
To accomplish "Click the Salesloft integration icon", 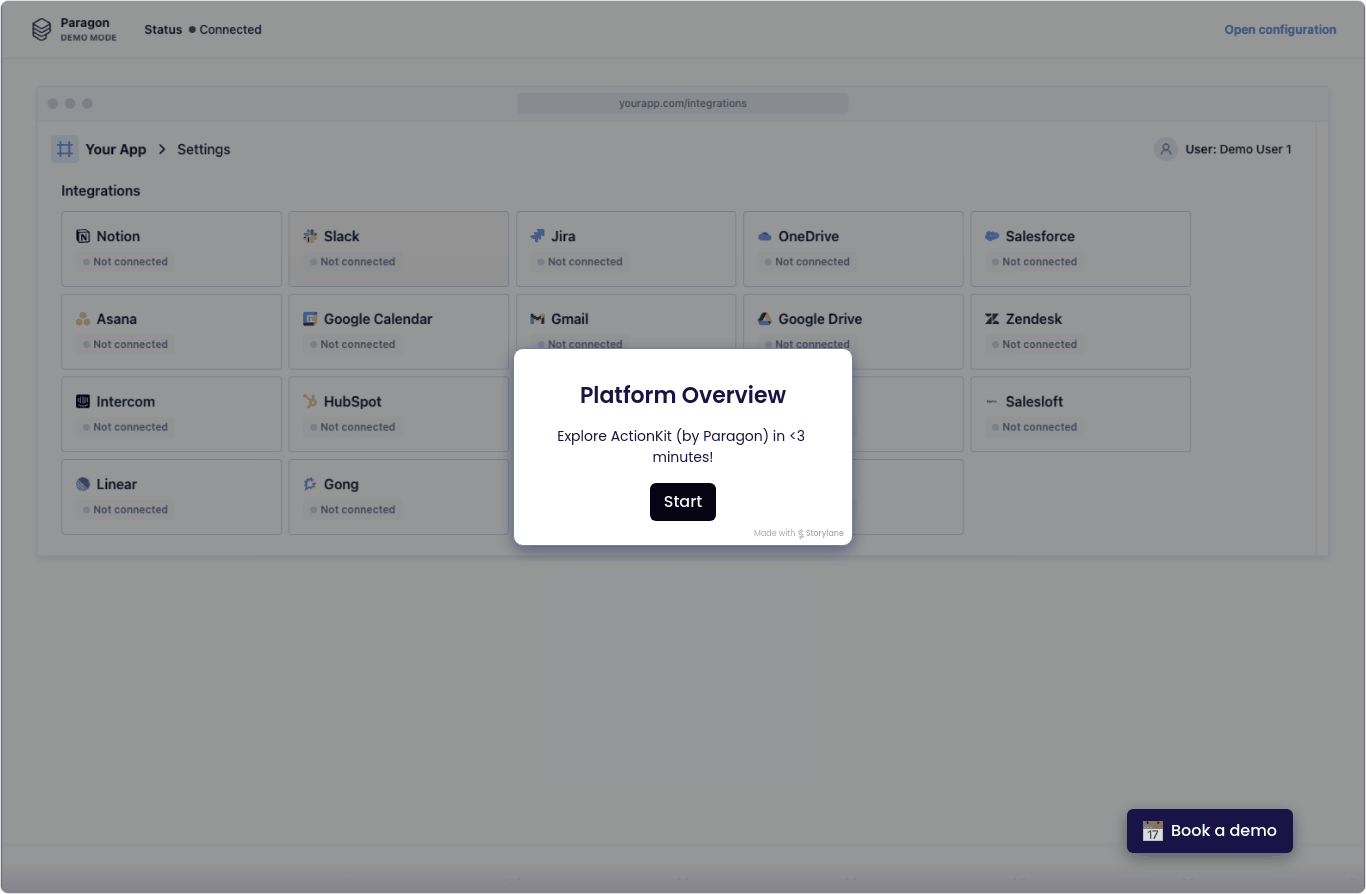I will pyautogui.click(x=992, y=402).
